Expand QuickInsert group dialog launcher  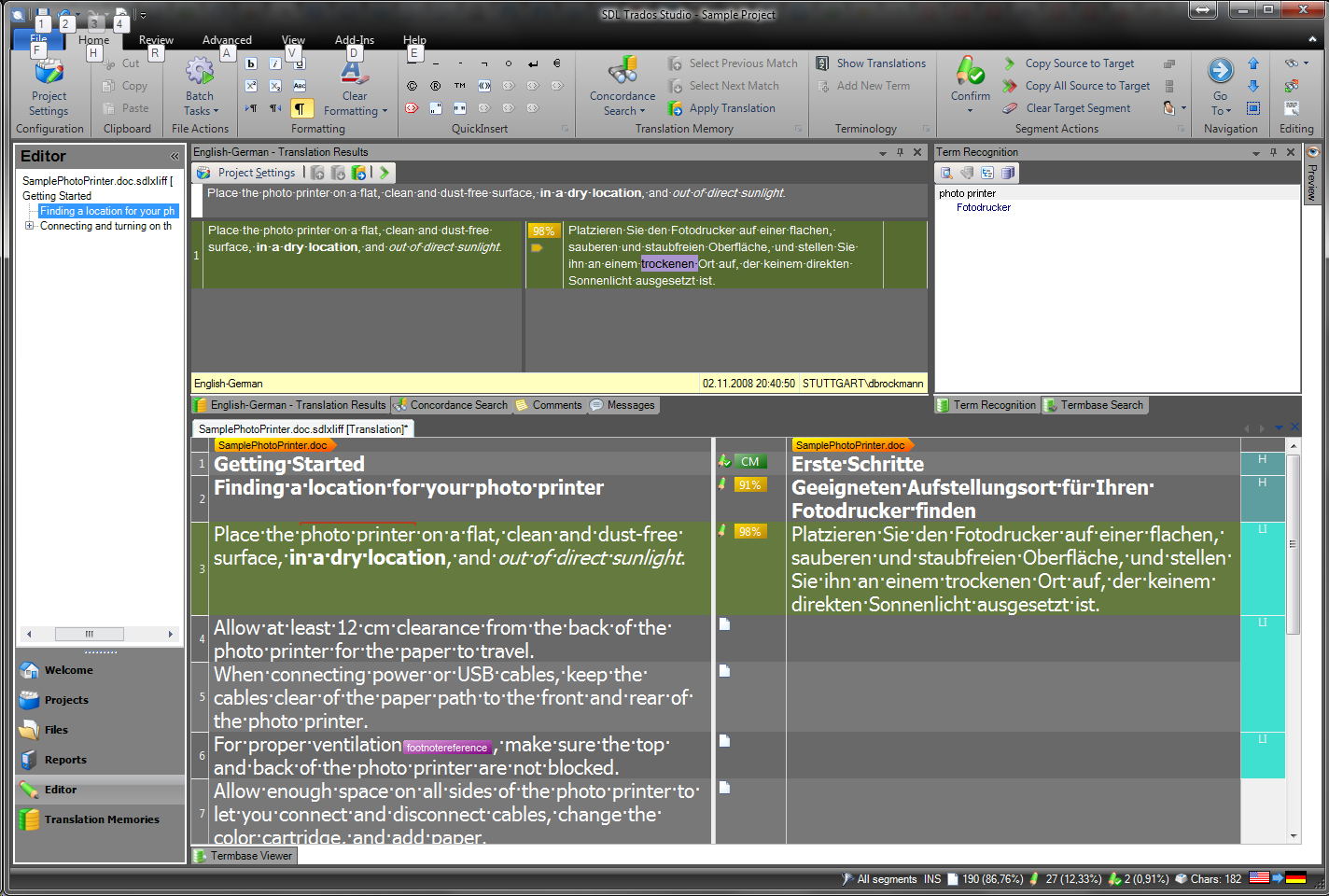(565, 129)
